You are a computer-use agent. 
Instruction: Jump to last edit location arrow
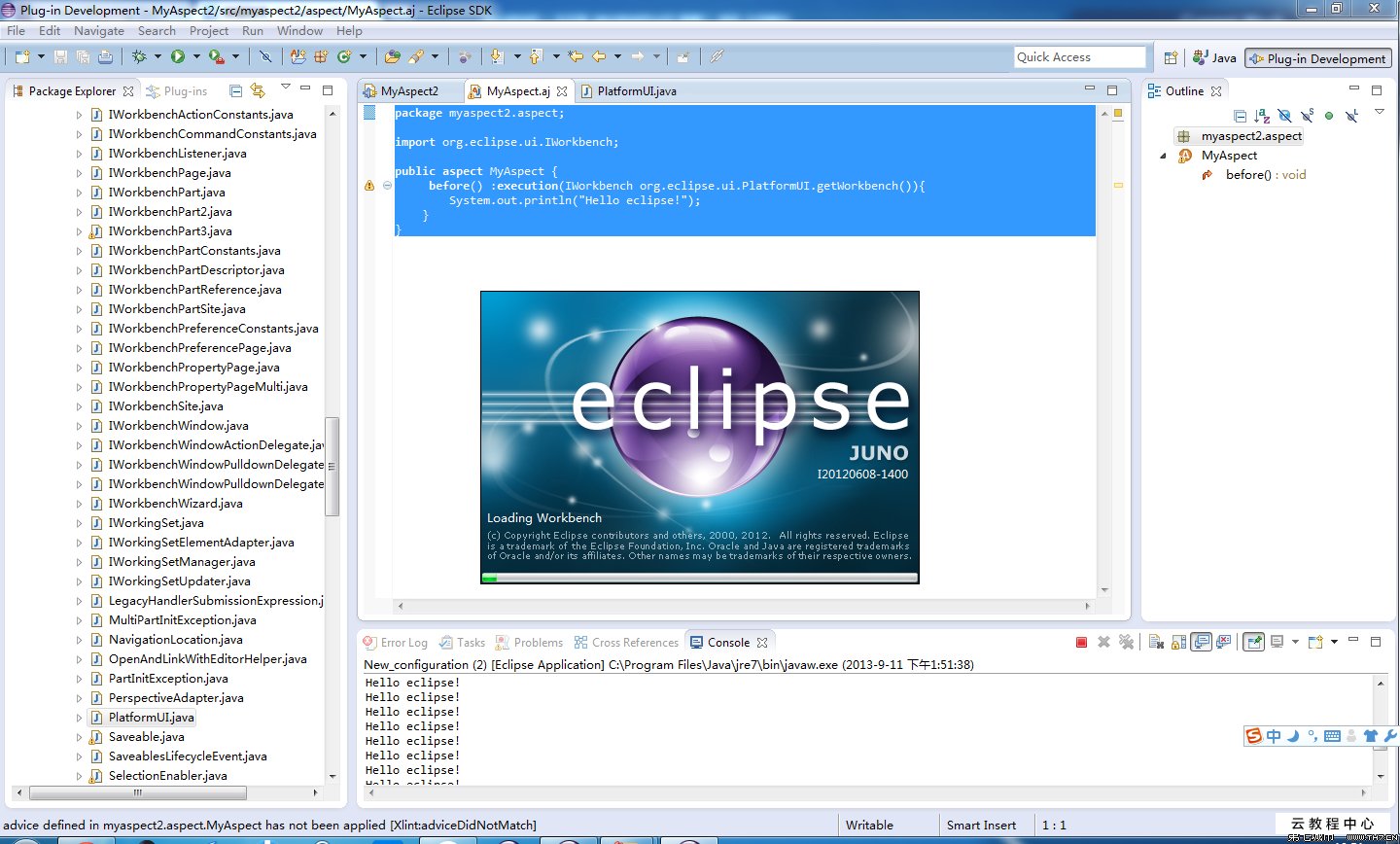pos(576,56)
